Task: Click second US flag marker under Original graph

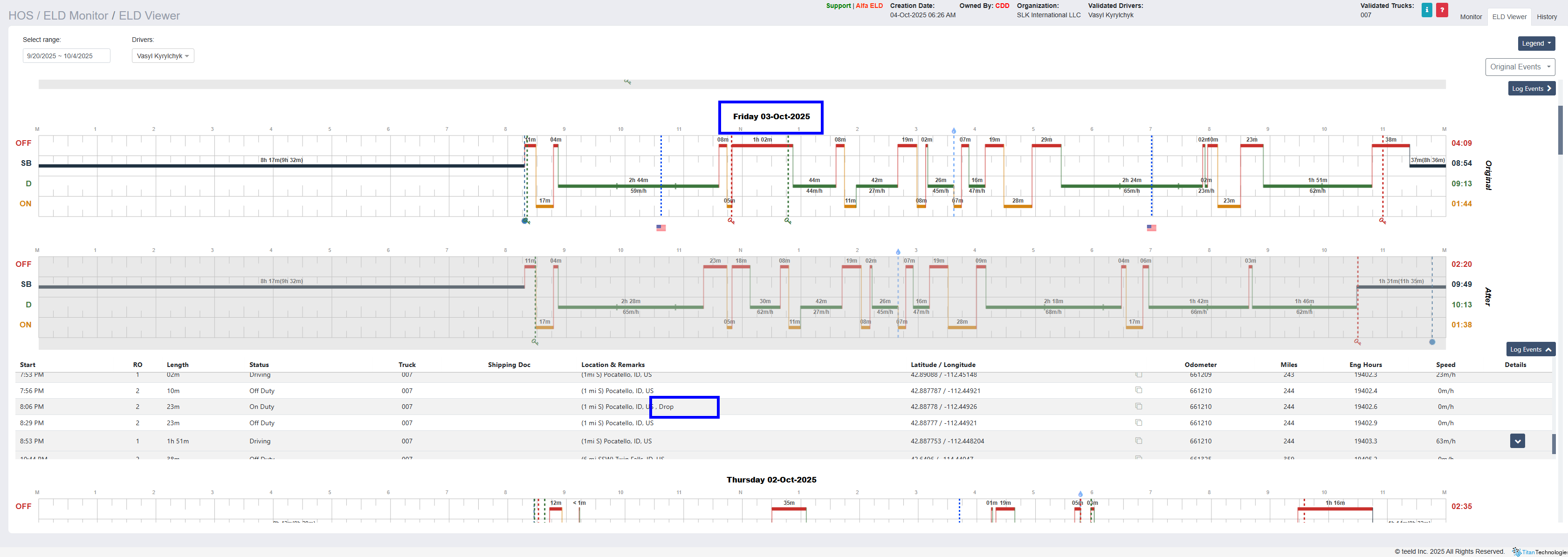Action: [1151, 228]
